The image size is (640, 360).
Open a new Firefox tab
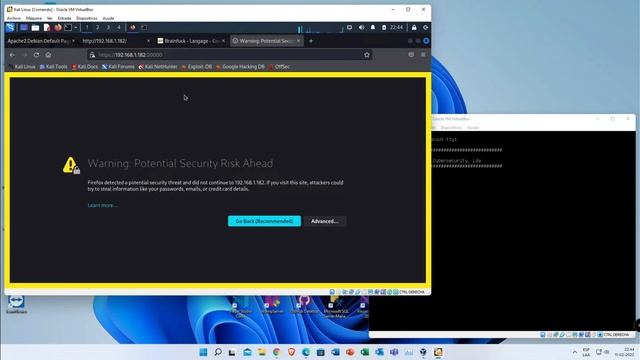(311, 41)
